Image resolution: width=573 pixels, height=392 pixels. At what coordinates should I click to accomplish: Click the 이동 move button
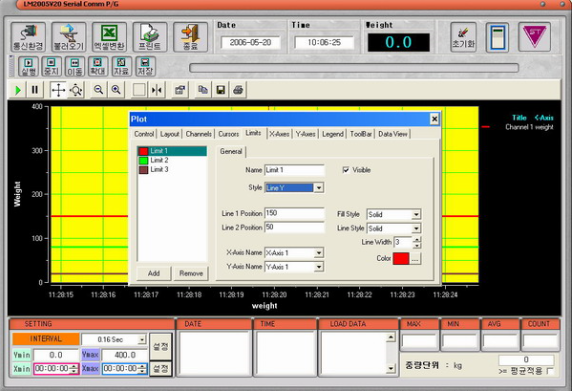click(x=75, y=66)
